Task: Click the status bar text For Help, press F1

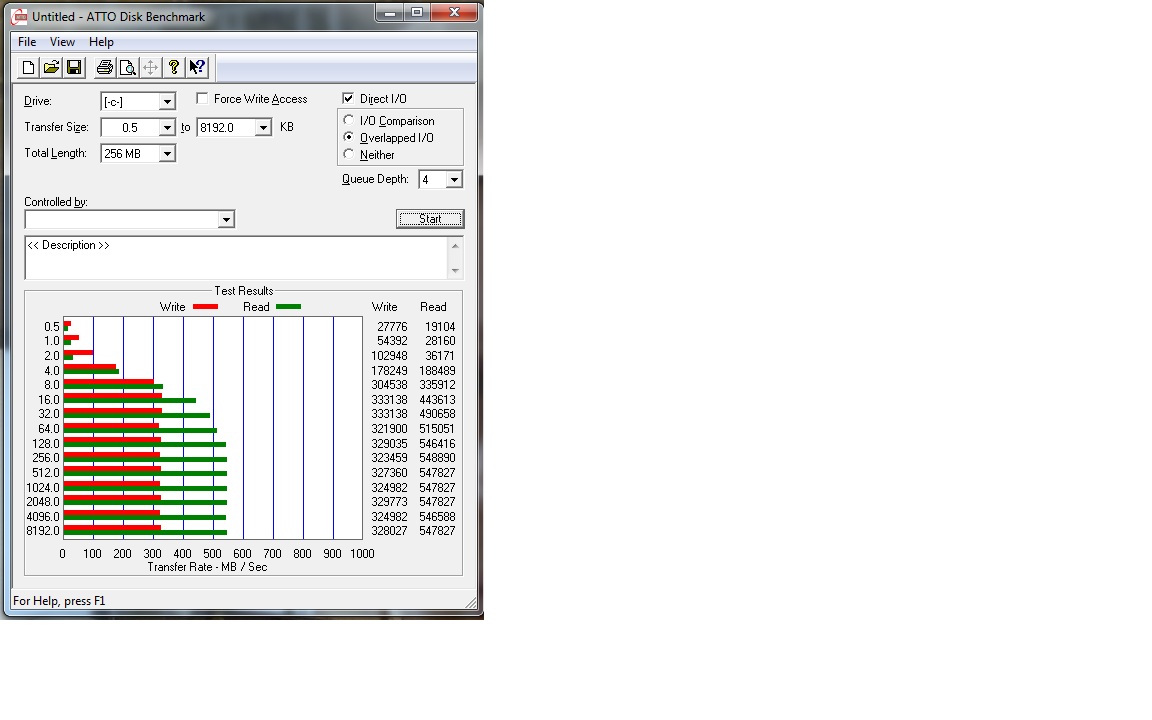Action: click(x=60, y=601)
